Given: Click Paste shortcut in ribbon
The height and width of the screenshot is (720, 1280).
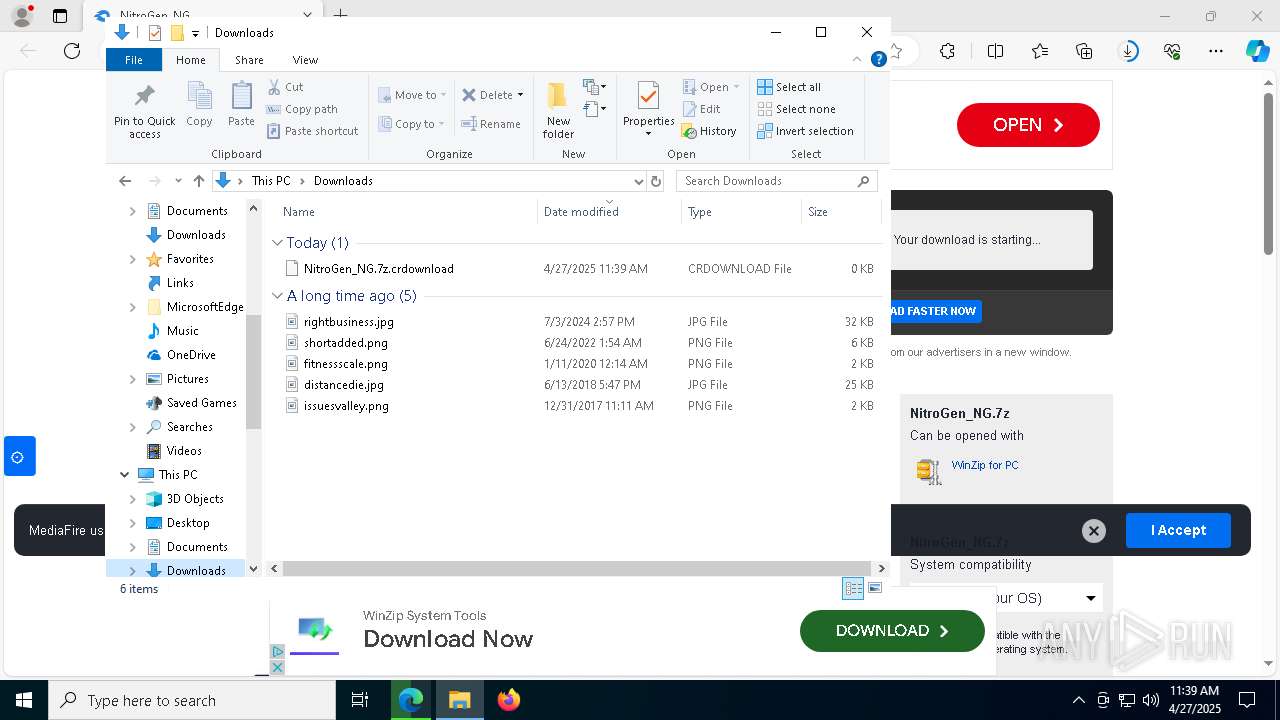Looking at the screenshot, I should coord(312,131).
